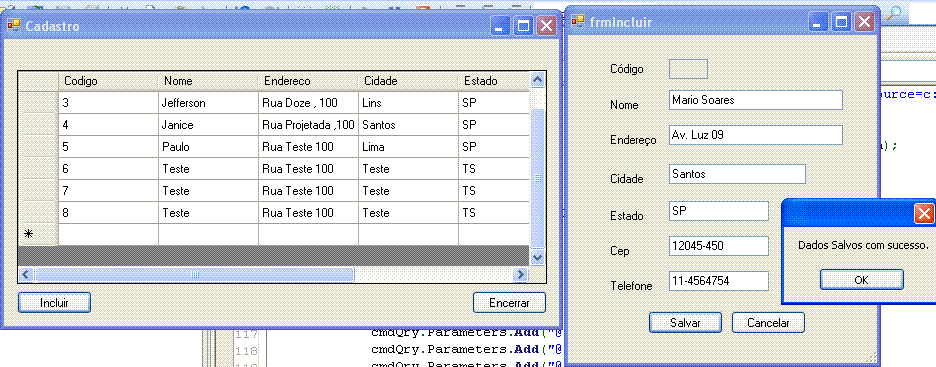This screenshot has height=367, width=936.
Task: Click the 'Rua Doze , 100' cell
Action: tap(308, 103)
